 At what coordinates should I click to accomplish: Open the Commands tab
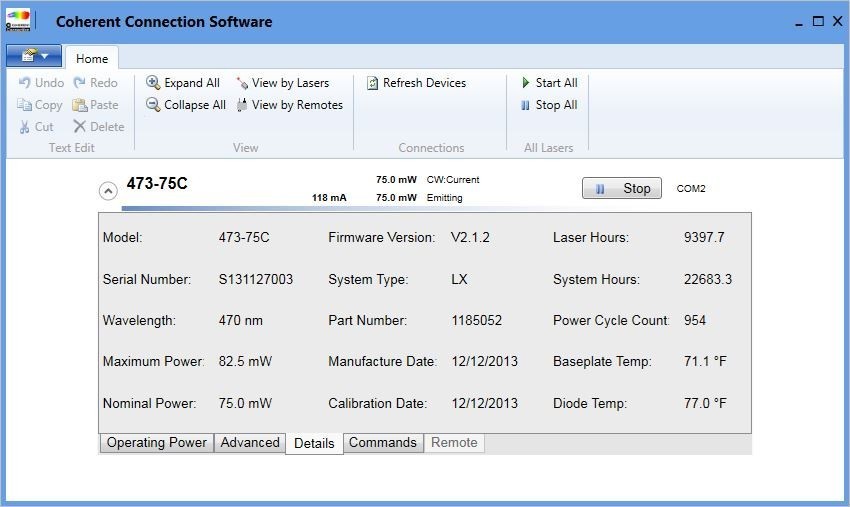coord(383,442)
